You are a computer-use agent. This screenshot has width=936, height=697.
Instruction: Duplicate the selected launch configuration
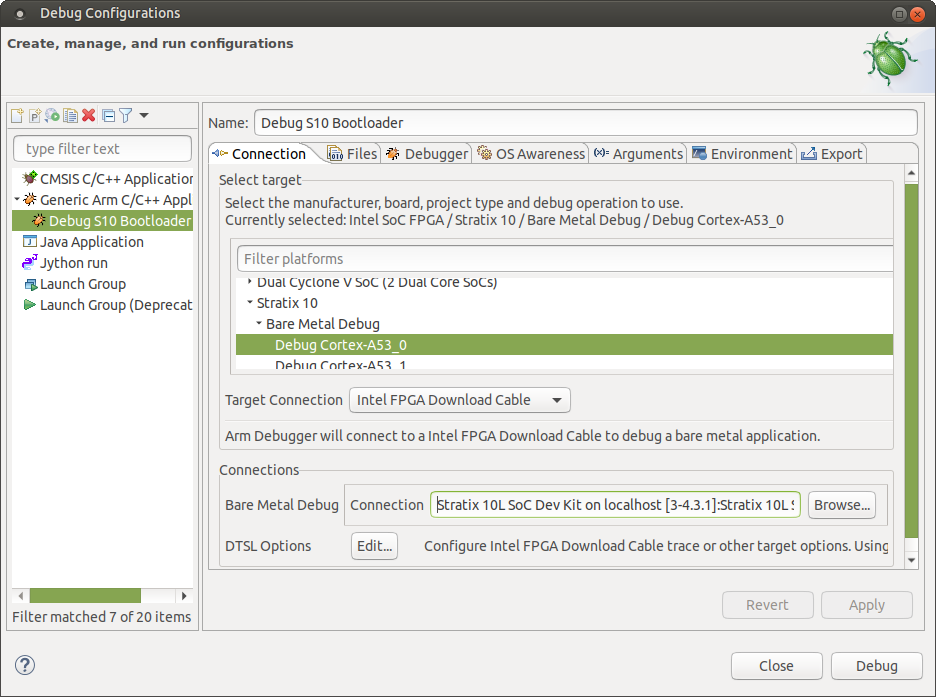click(70, 116)
